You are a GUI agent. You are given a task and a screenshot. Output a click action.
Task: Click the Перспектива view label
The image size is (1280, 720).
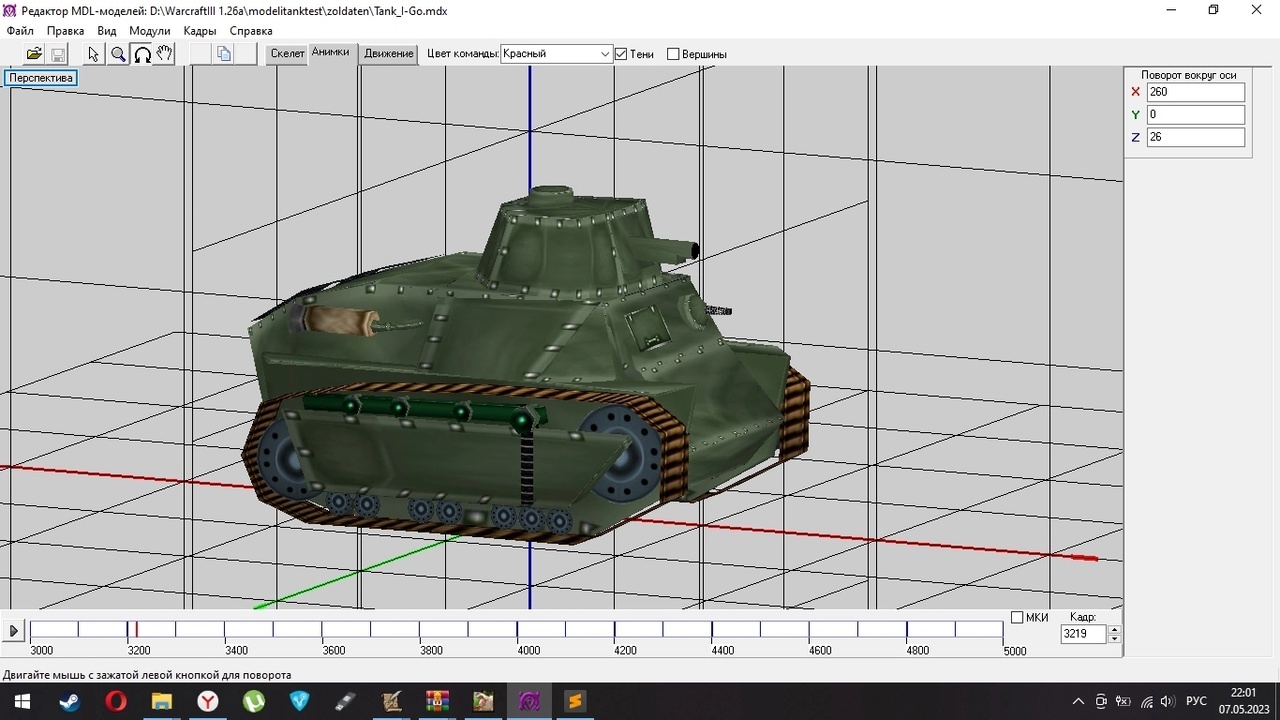[x=41, y=77]
